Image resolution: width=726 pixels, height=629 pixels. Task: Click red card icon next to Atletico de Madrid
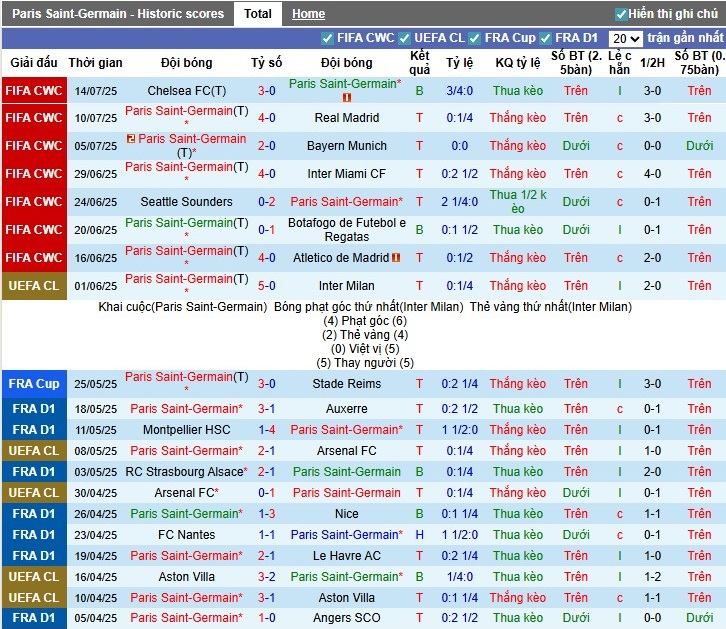pyautogui.click(x=396, y=257)
